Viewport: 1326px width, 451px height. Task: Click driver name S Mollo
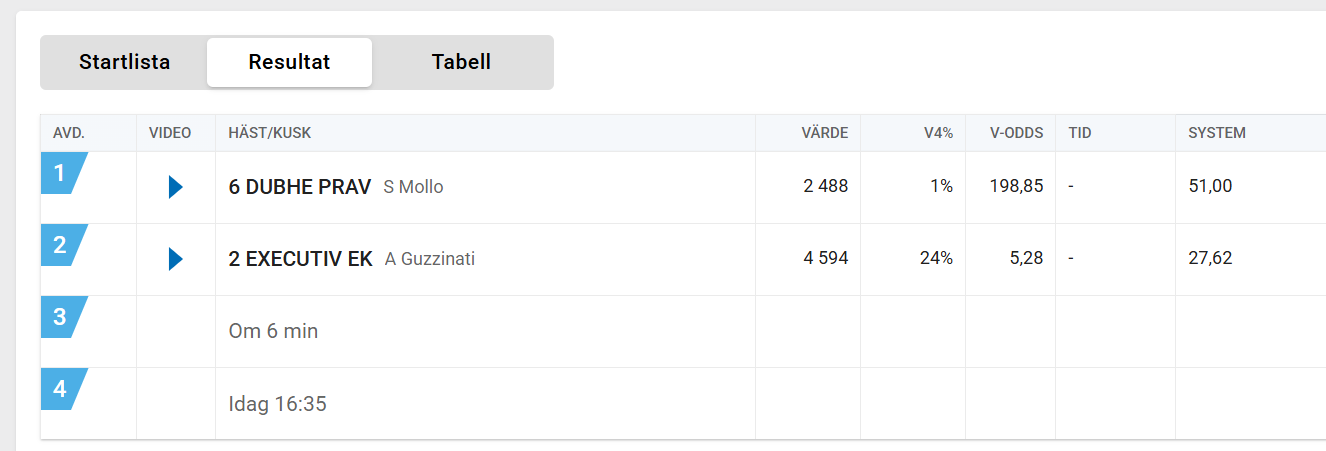[413, 187]
